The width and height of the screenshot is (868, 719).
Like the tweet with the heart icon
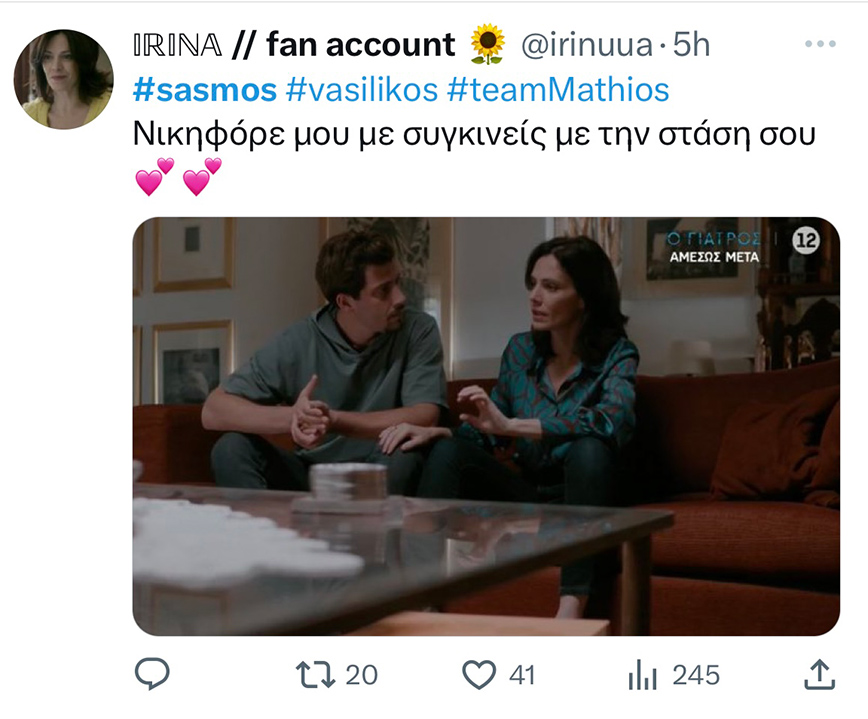coord(479,675)
